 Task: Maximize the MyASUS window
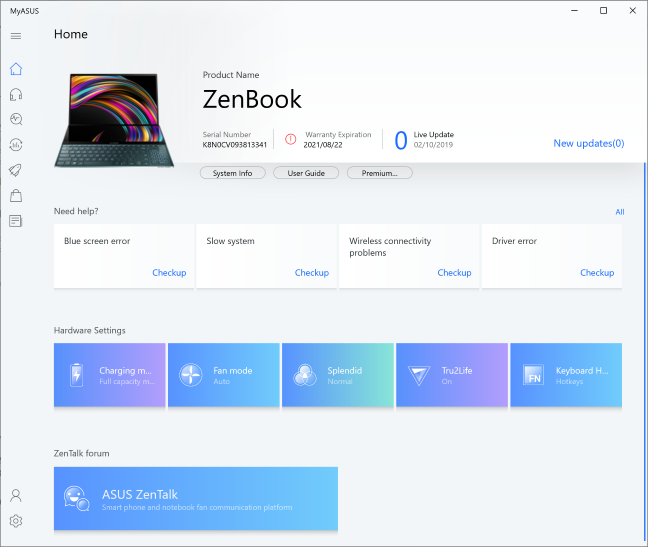(603, 11)
